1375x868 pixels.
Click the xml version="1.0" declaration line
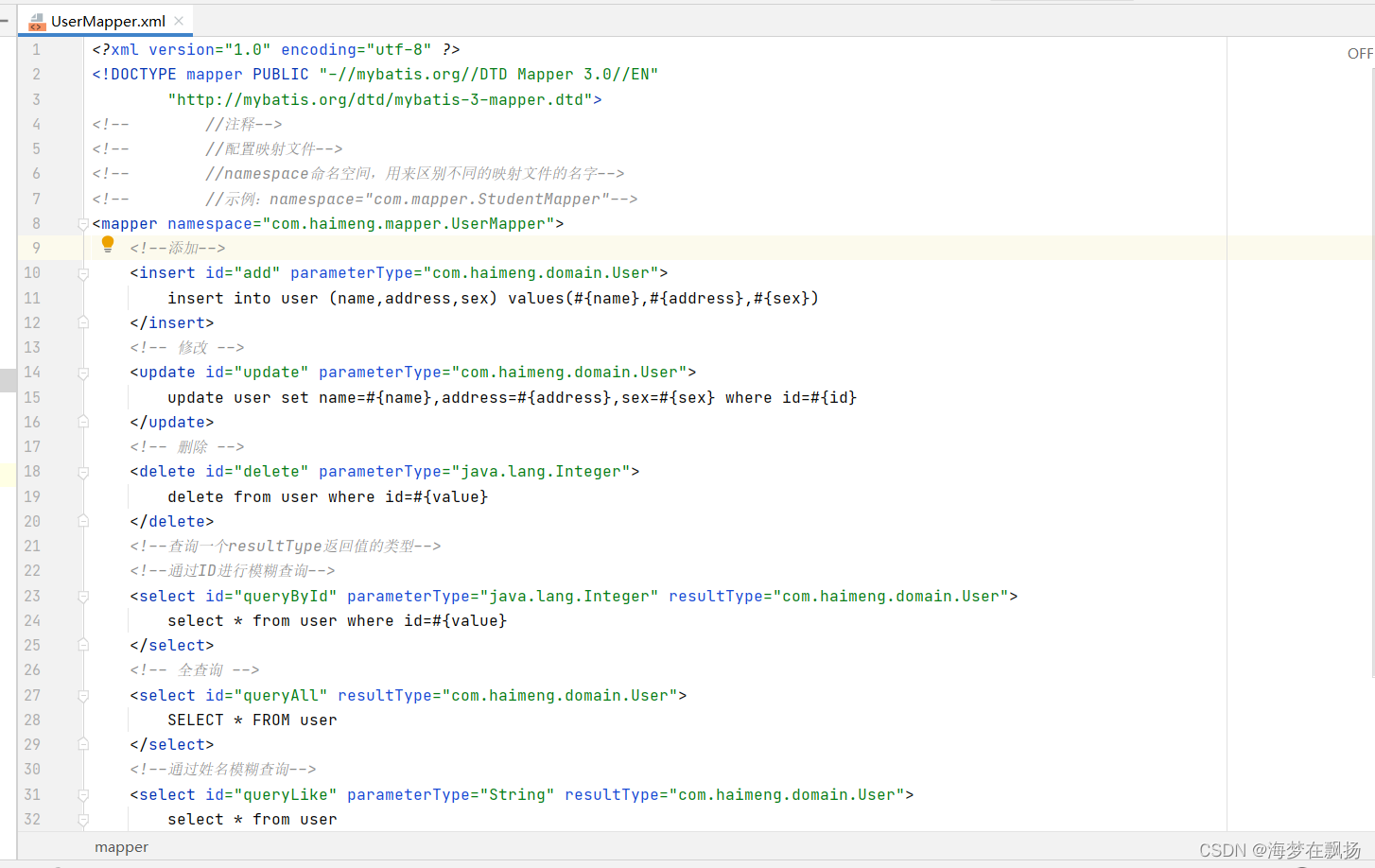(x=276, y=50)
